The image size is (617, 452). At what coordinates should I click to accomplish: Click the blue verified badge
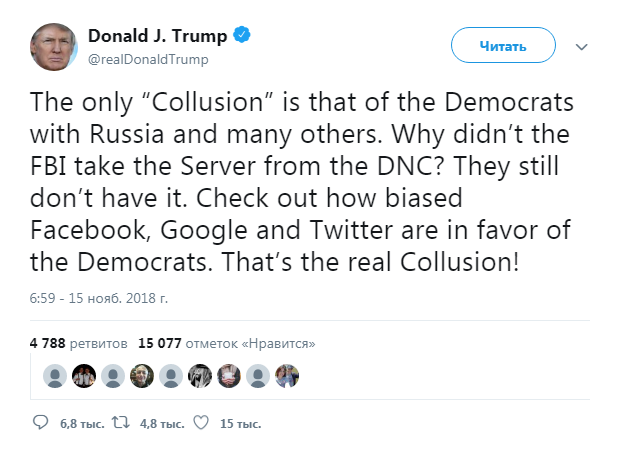[x=241, y=37]
